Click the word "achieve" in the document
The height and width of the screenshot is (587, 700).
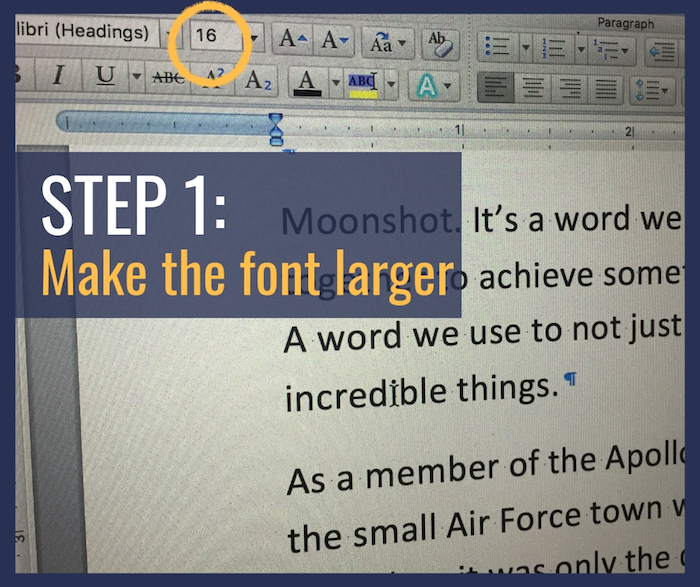click(538, 277)
